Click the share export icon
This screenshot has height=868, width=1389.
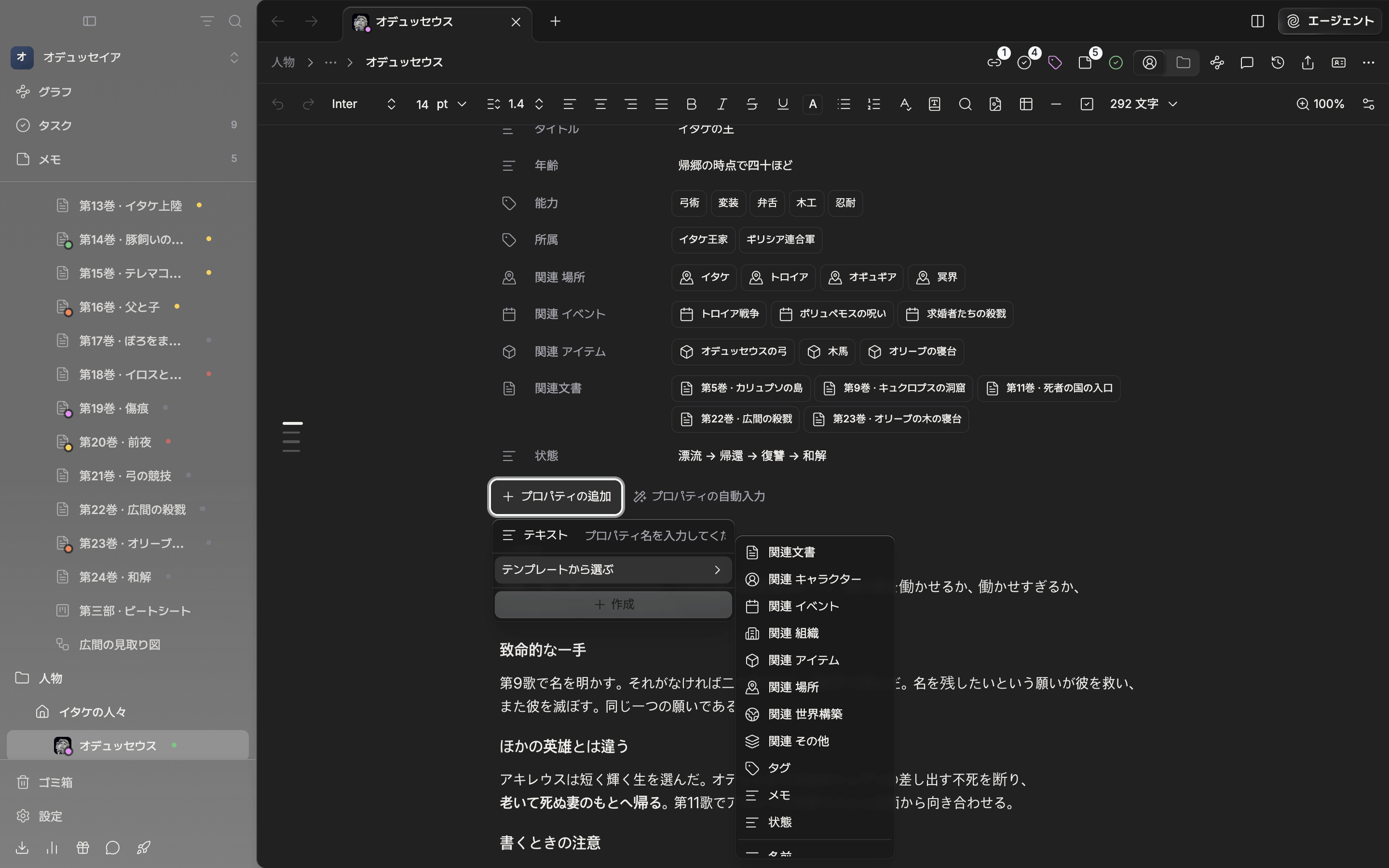[x=1307, y=63]
